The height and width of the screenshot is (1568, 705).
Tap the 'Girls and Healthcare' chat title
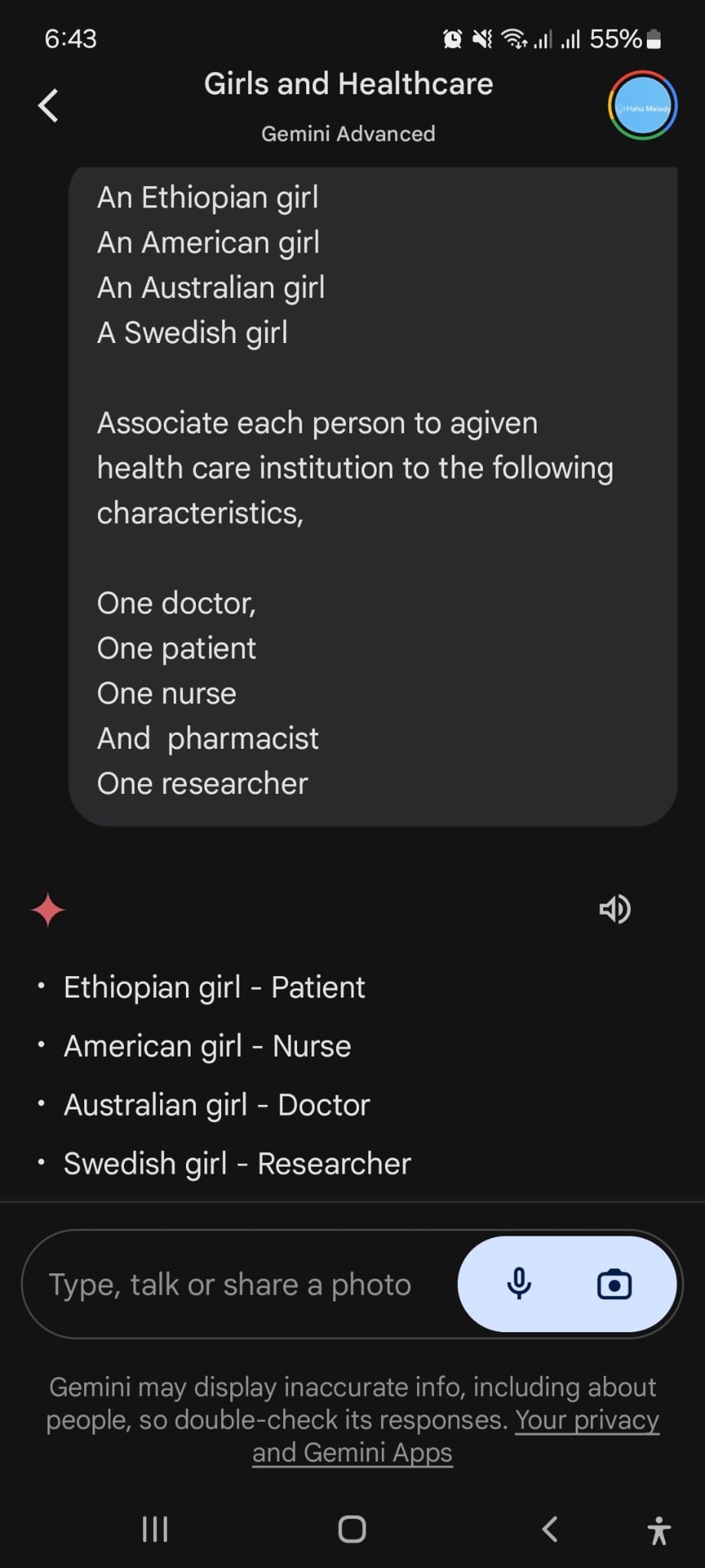pos(348,83)
